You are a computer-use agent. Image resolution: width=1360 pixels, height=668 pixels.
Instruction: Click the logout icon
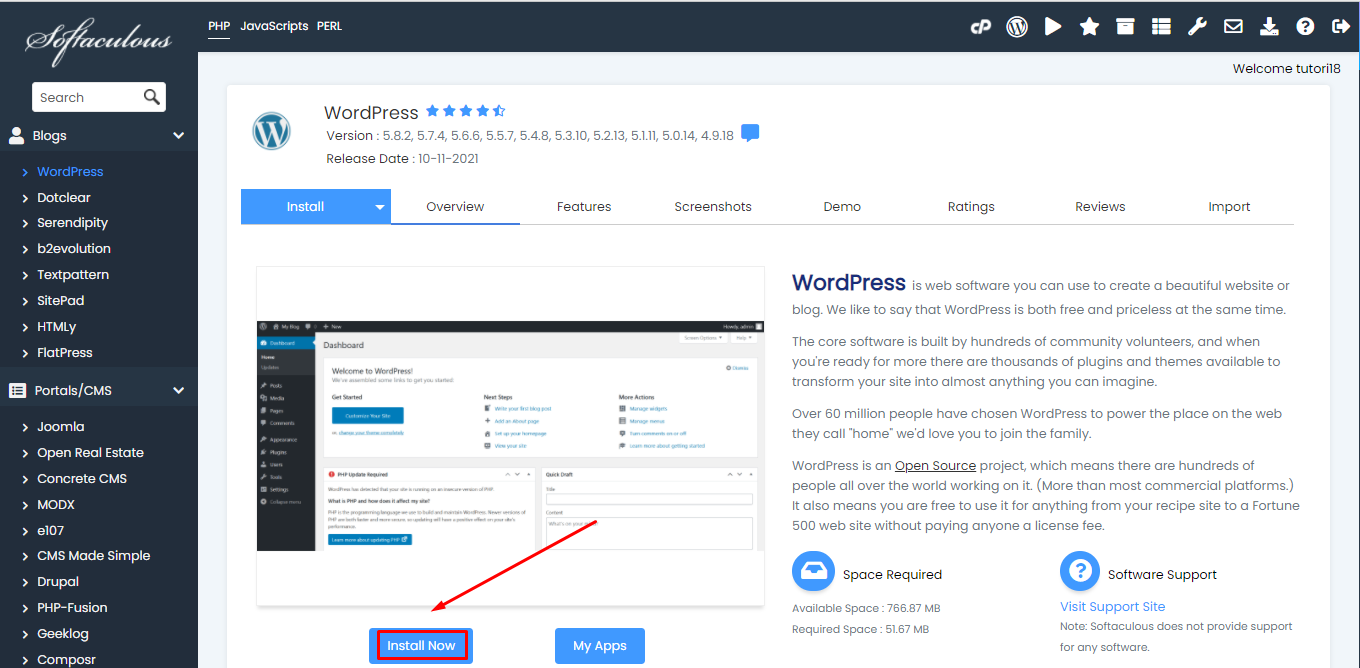coord(1341,27)
